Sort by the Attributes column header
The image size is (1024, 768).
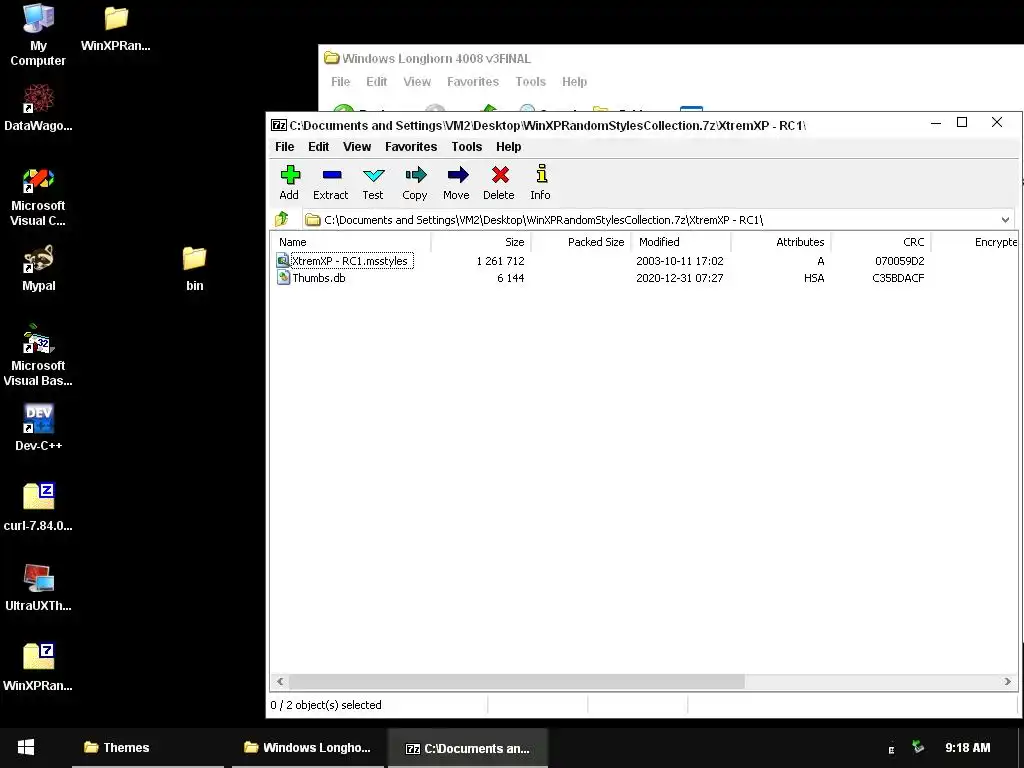[x=781, y=242]
